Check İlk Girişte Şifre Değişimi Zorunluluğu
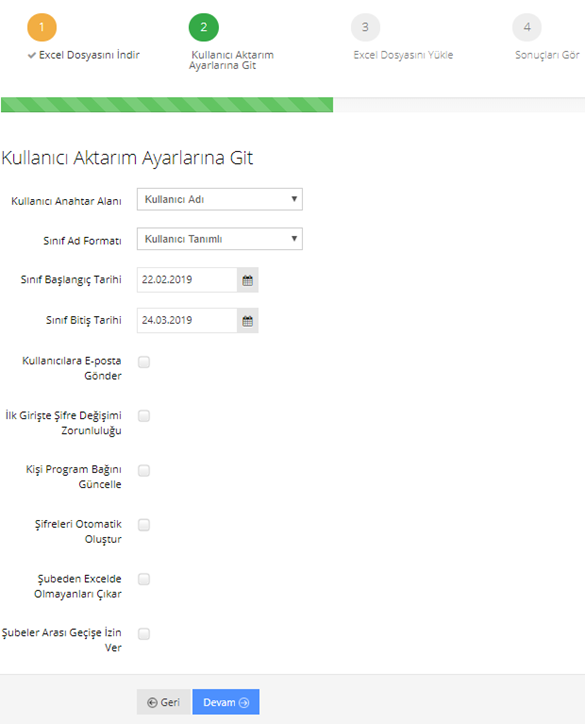 [144, 416]
